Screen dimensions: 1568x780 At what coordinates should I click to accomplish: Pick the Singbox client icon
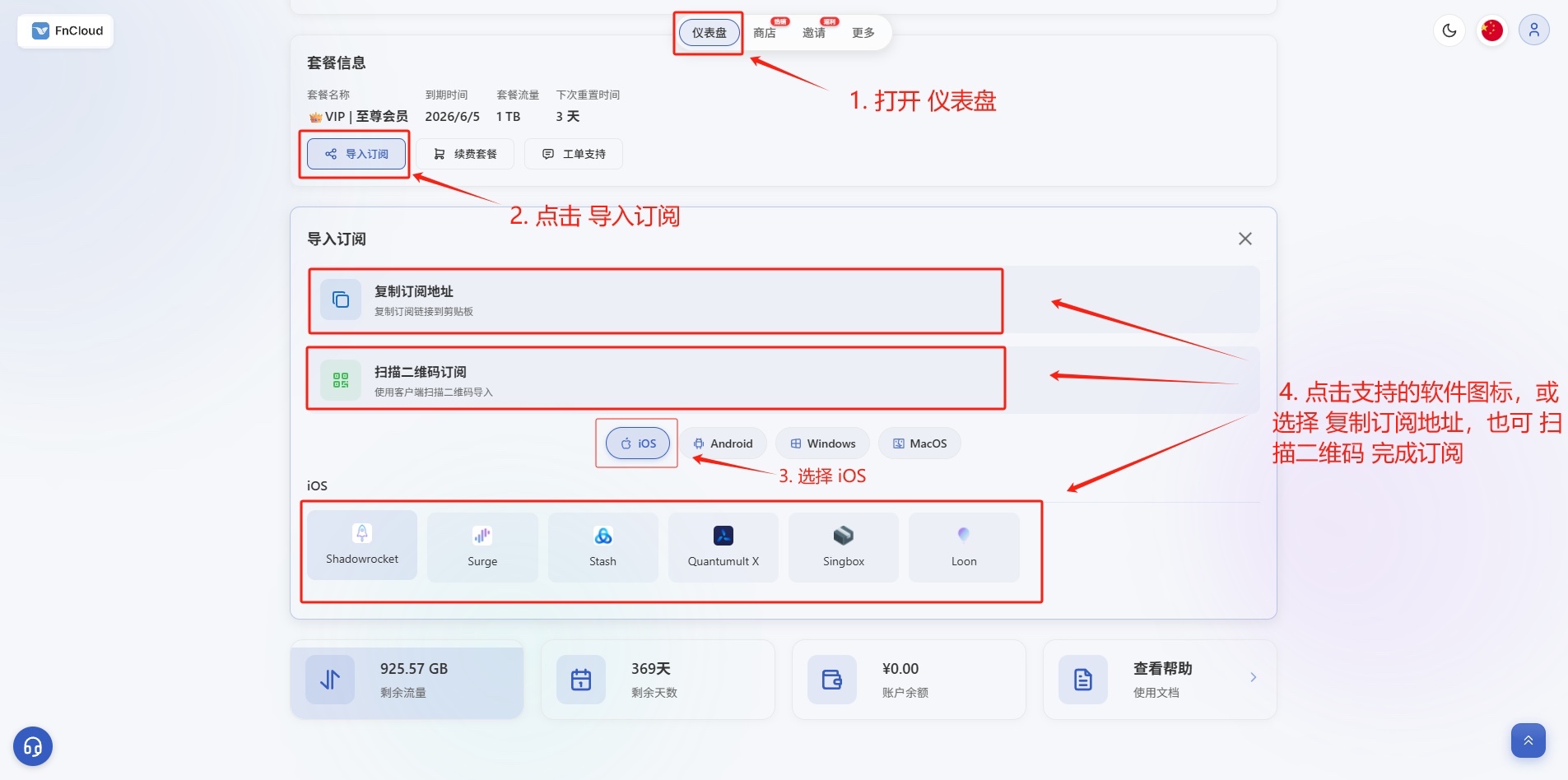click(x=843, y=547)
